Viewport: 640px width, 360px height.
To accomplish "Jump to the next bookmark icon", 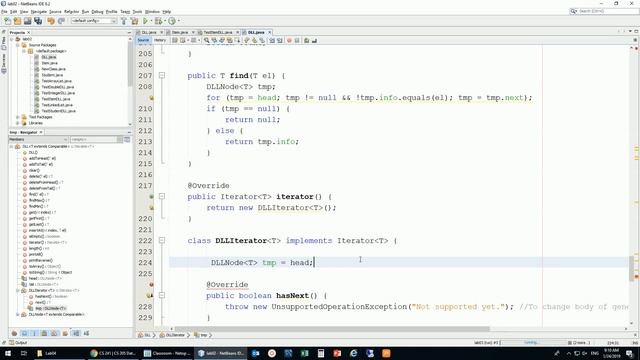I will click(x=254, y=40).
